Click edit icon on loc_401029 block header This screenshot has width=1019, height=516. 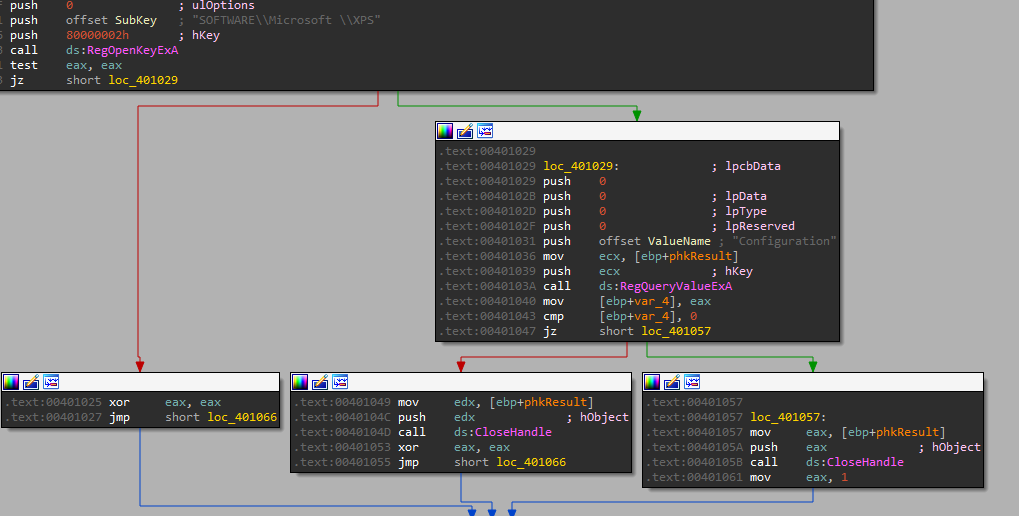(465, 131)
